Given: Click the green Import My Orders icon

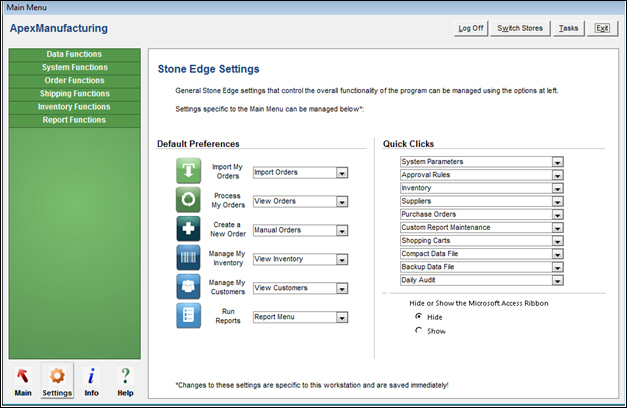Looking at the screenshot, I should [x=188, y=170].
